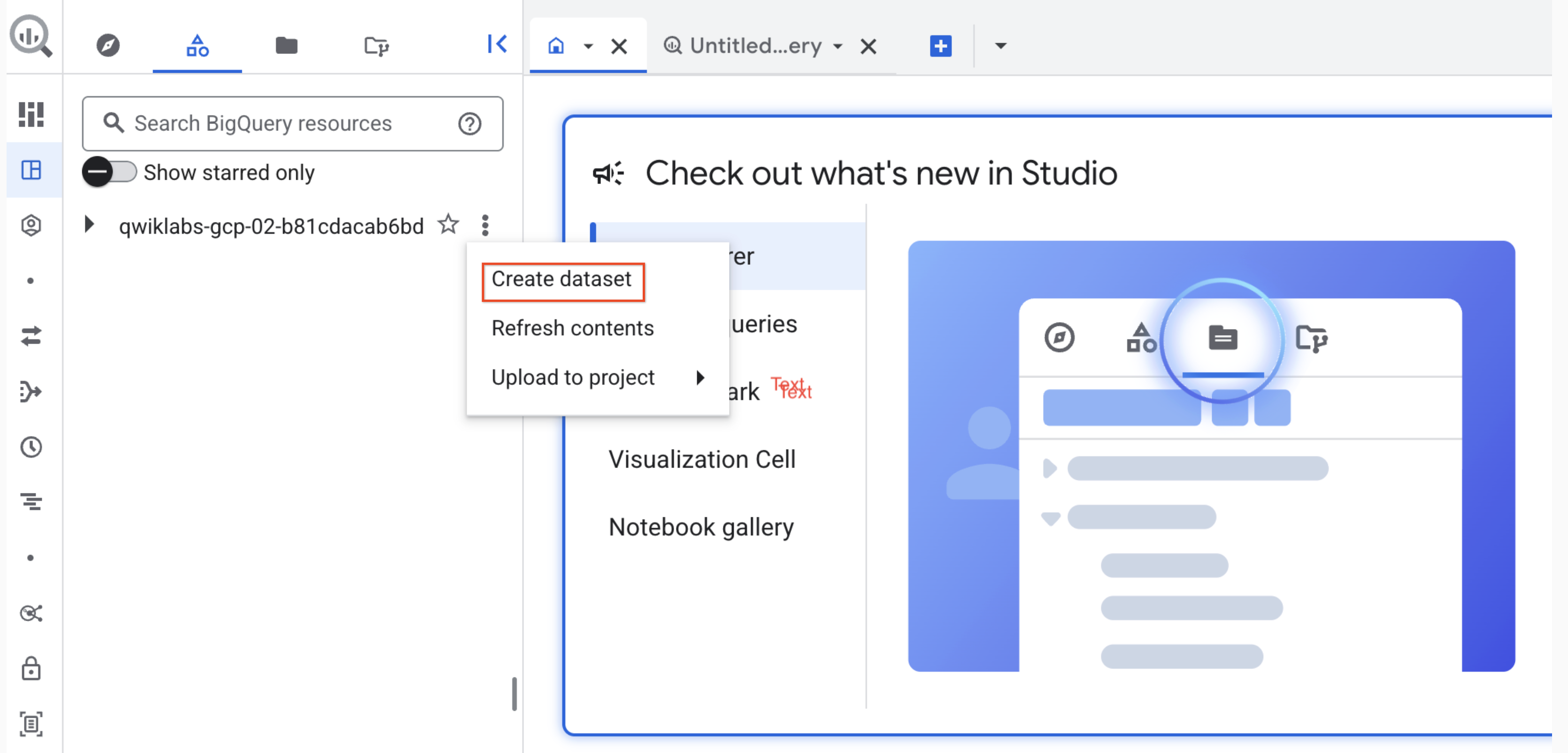Collapse the Explorer panel with the arrow
The image size is (1568, 753).
coord(498,44)
